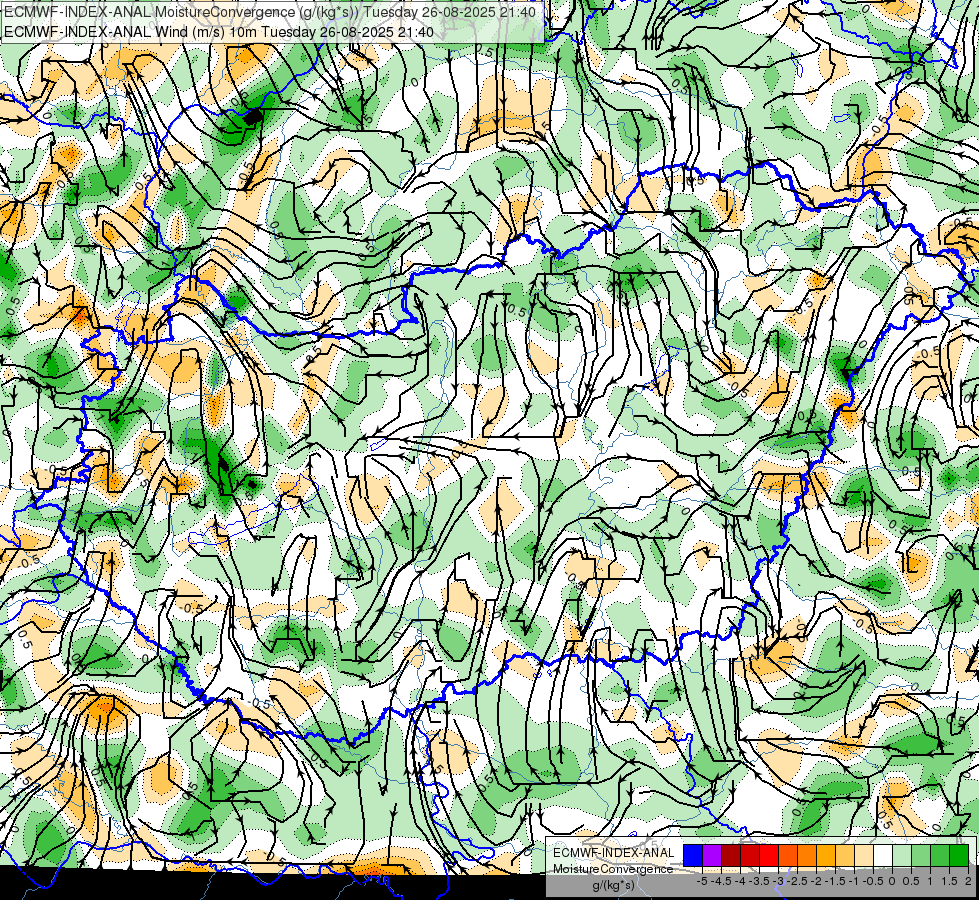979x900 pixels.
Task: Click the legend scale value 2
Action: (968, 881)
